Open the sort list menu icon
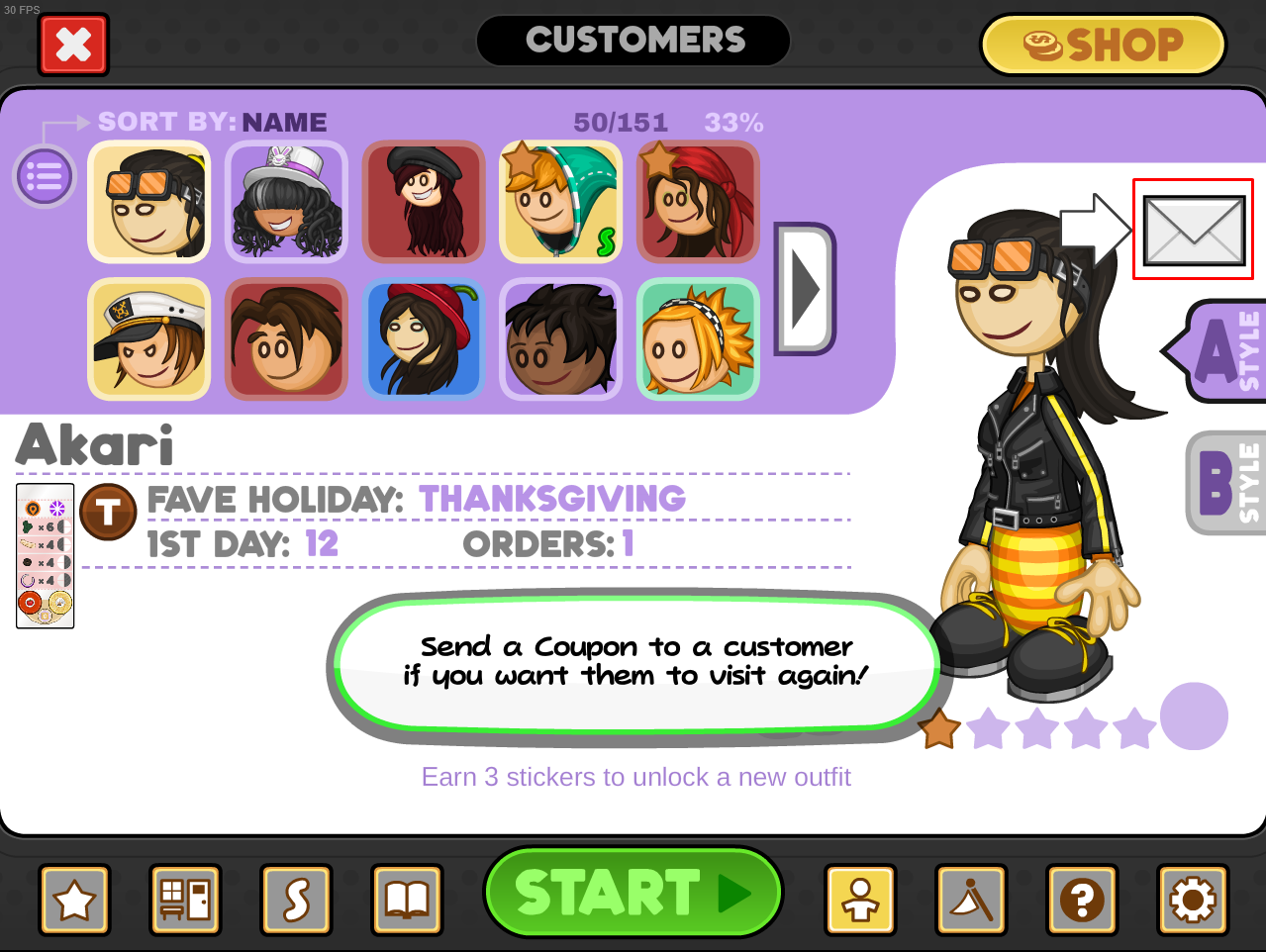Screen dimensions: 1266x952 pyautogui.click(x=45, y=177)
